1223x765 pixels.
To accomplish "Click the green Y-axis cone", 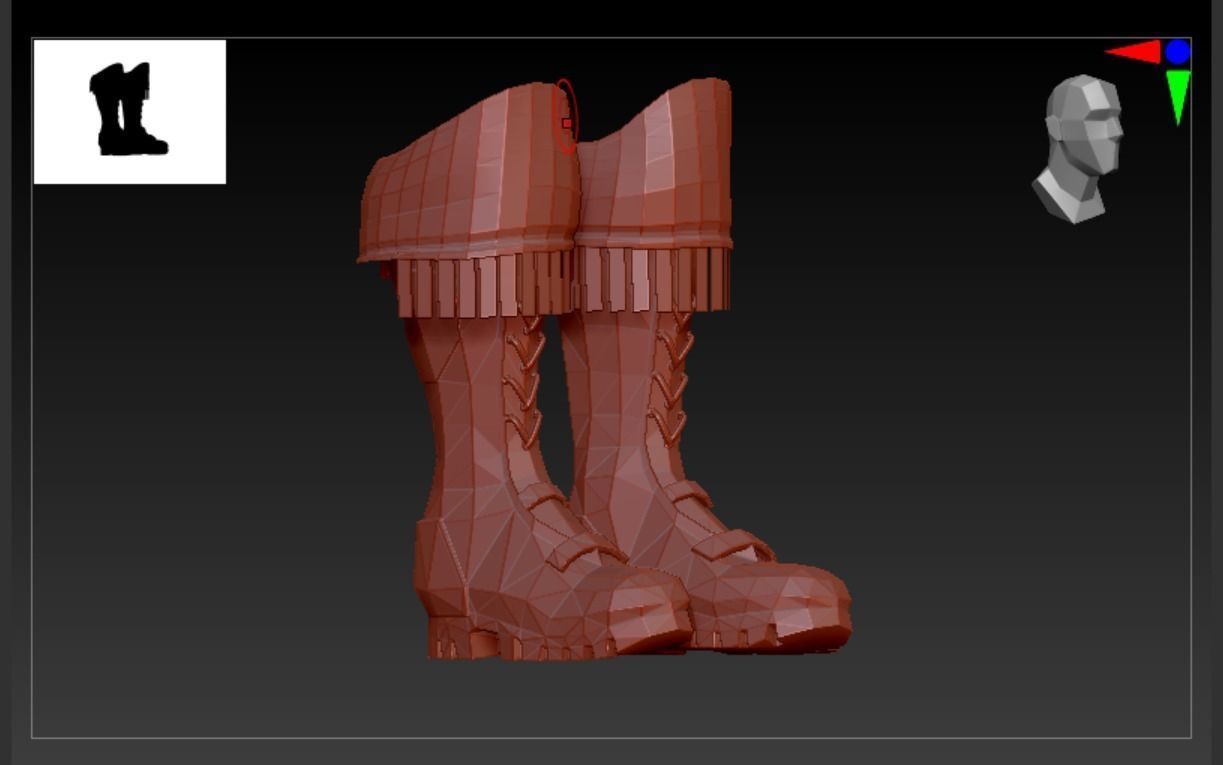I will point(1178,97).
